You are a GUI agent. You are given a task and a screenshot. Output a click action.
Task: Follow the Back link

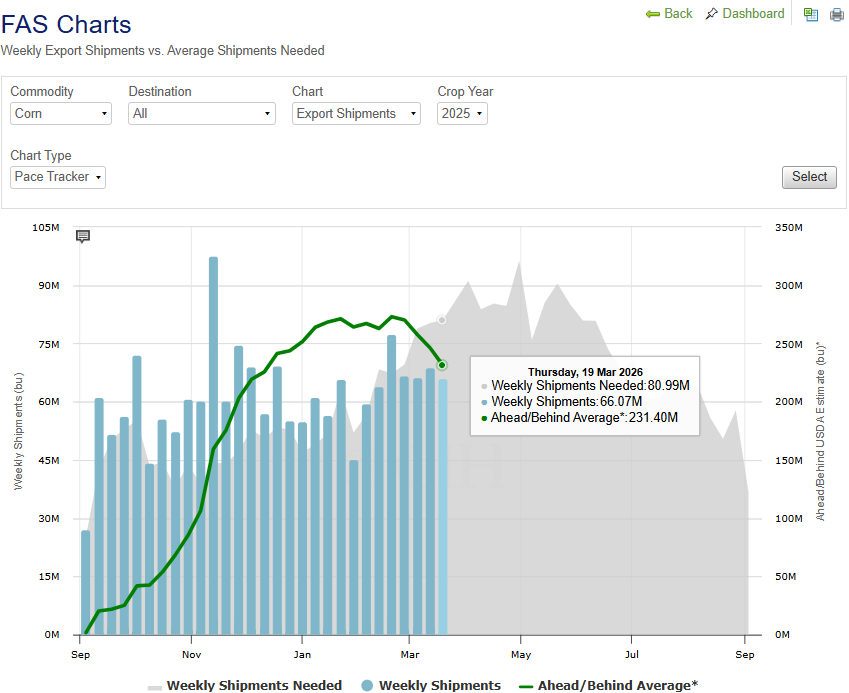pyautogui.click(x=678, y=14)
